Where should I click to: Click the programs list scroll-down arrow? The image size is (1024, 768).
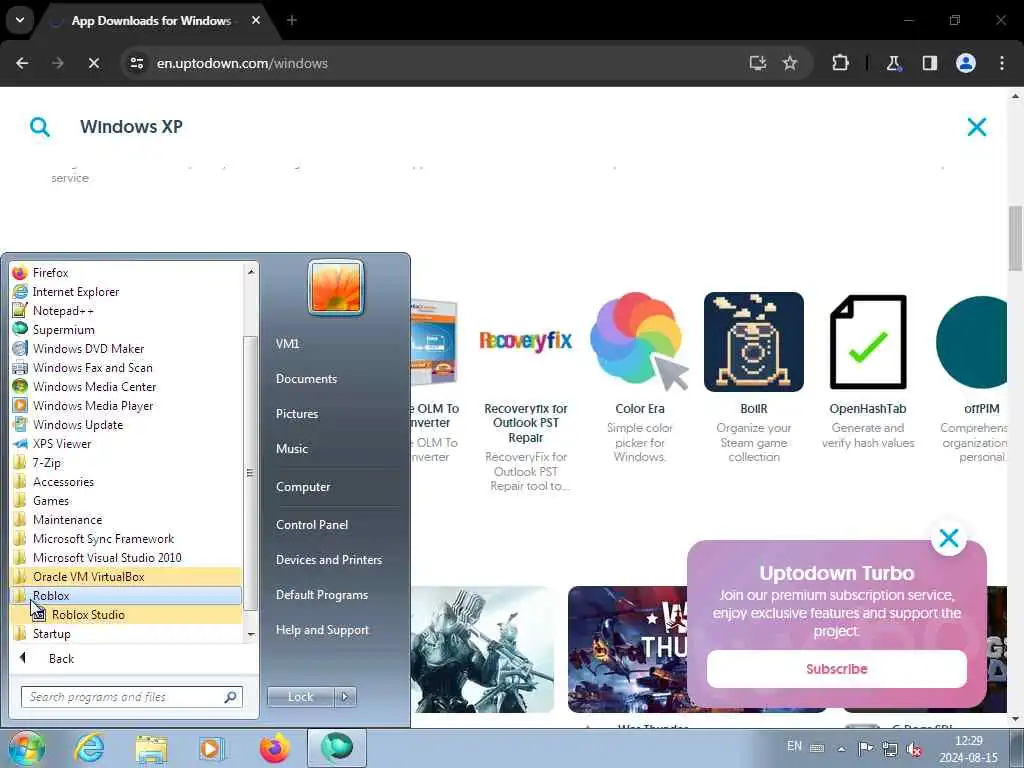[251, 634]
